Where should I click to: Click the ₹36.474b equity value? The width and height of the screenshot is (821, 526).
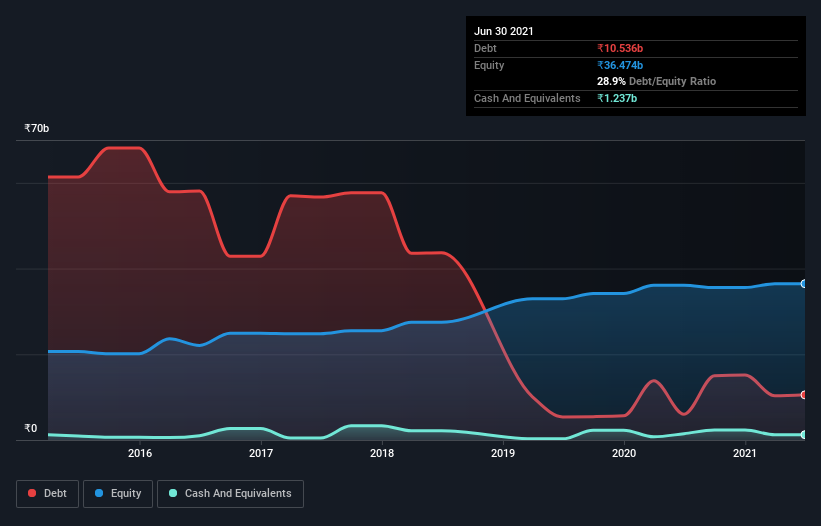point(620,65)
